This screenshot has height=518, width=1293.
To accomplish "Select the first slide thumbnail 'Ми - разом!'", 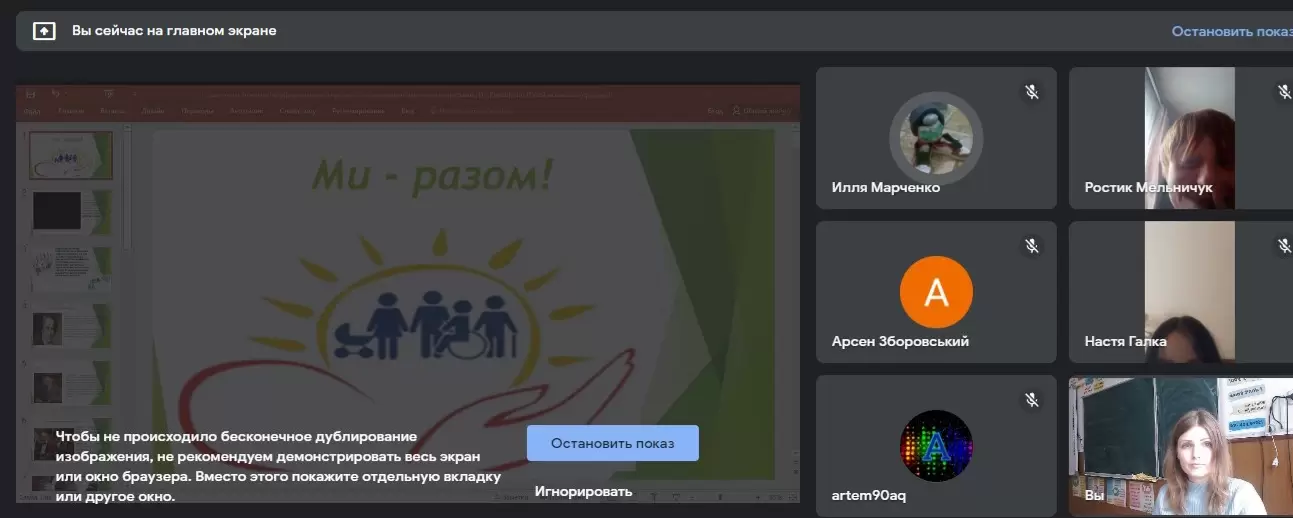I will click(70, 155).
